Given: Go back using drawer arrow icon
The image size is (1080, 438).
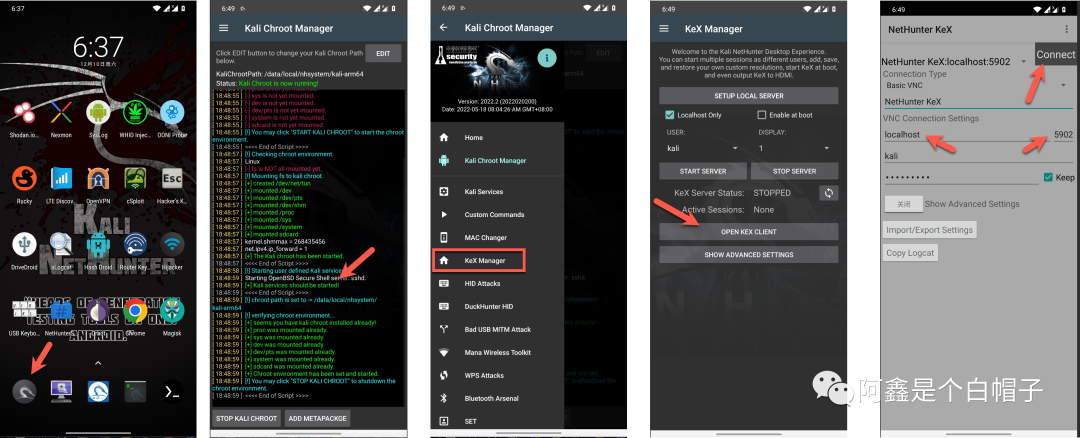Looking at the screenshot, I should [x=444, y=28].
